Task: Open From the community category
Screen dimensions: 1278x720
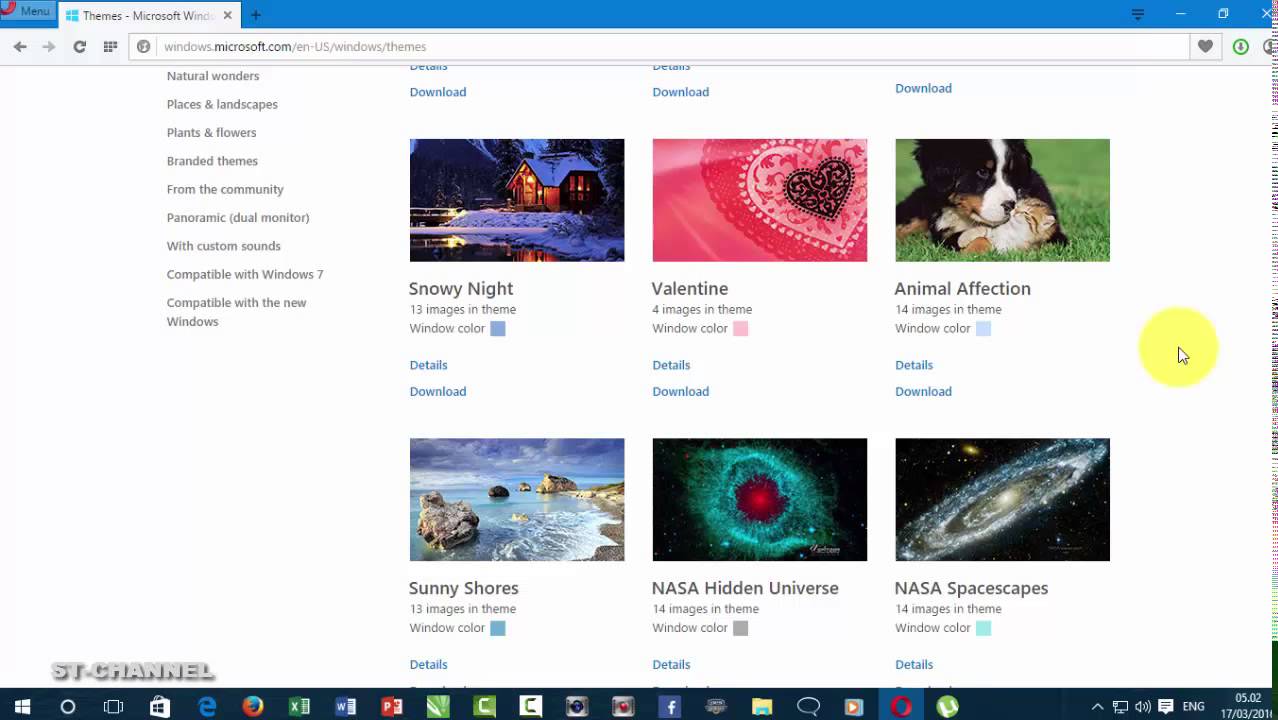Action: [225, 189]
